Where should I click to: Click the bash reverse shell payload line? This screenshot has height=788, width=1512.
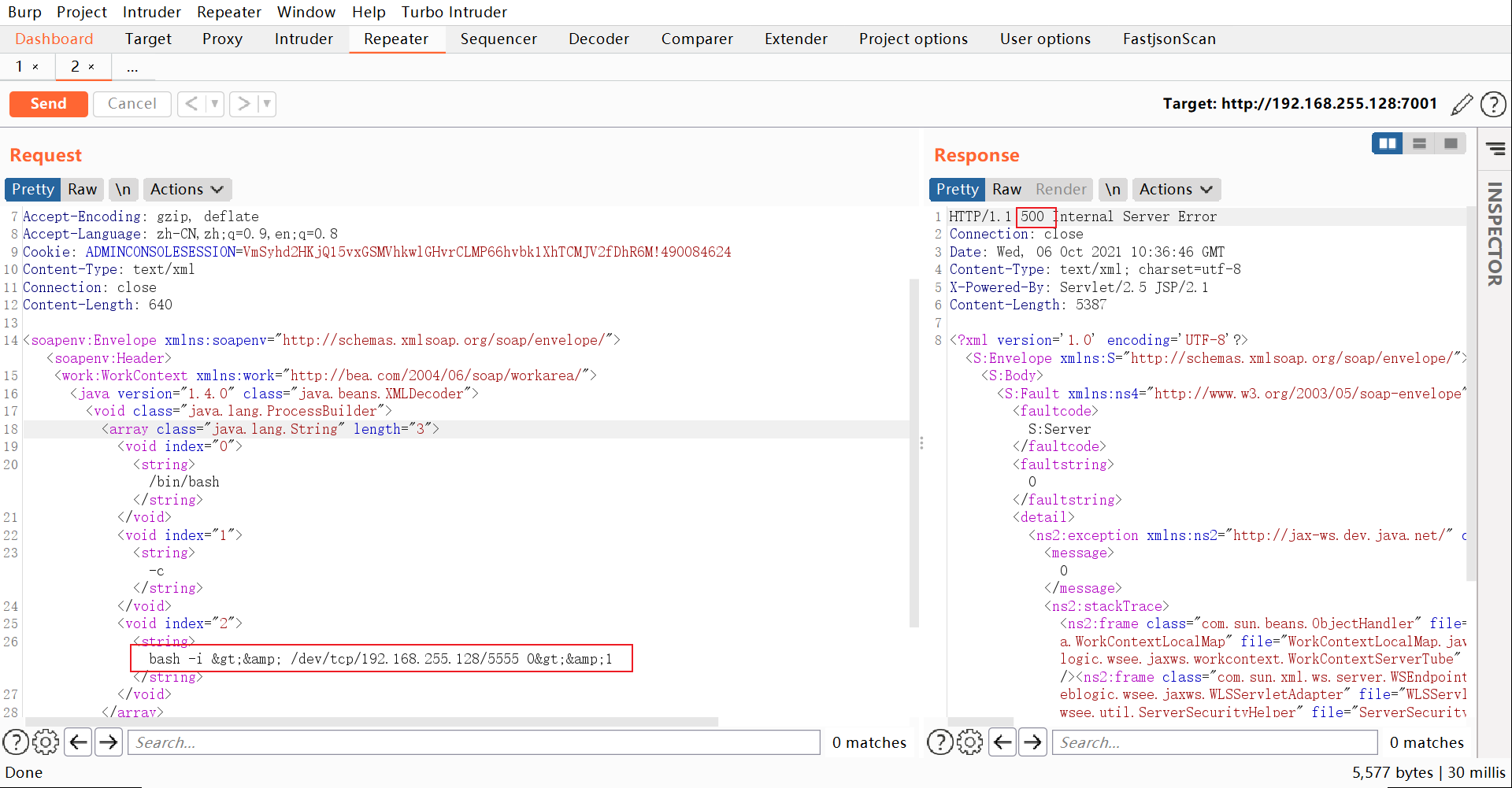click(381, 659)
